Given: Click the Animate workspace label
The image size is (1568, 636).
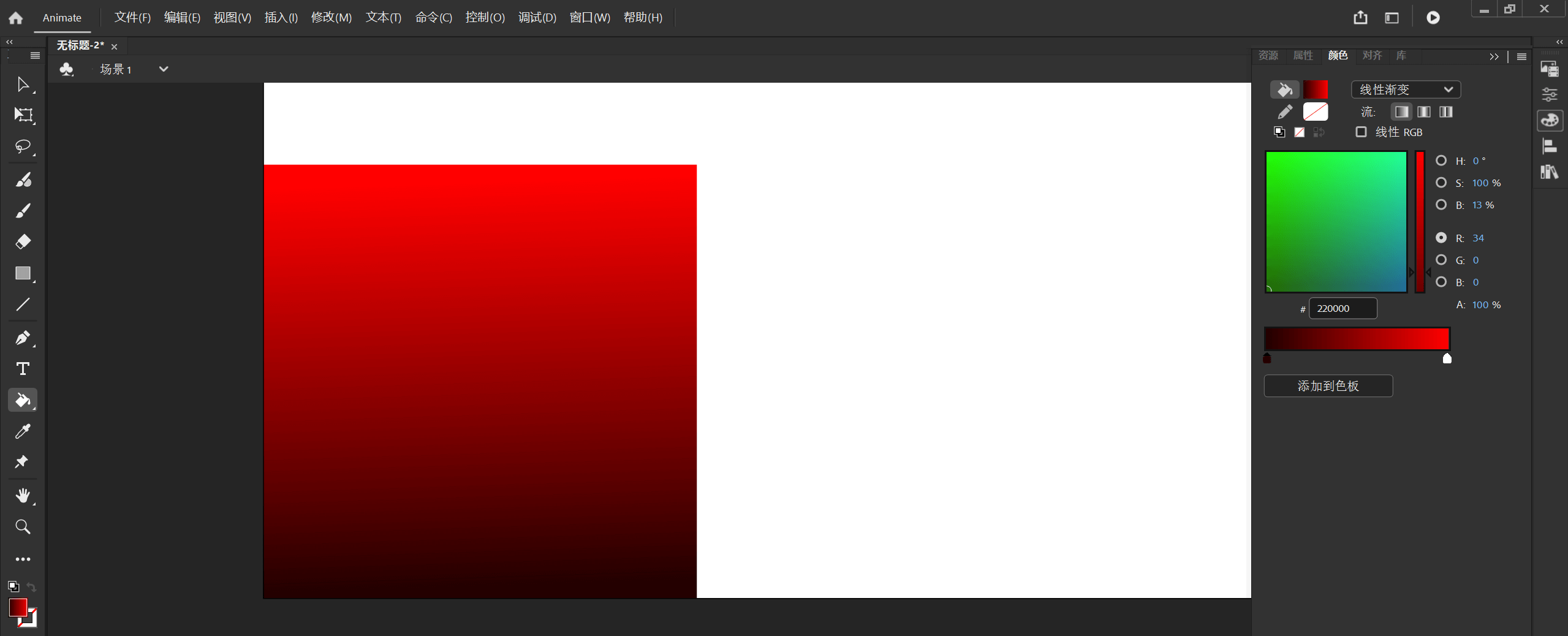Looking at the screenshot, I should (62, 18).
